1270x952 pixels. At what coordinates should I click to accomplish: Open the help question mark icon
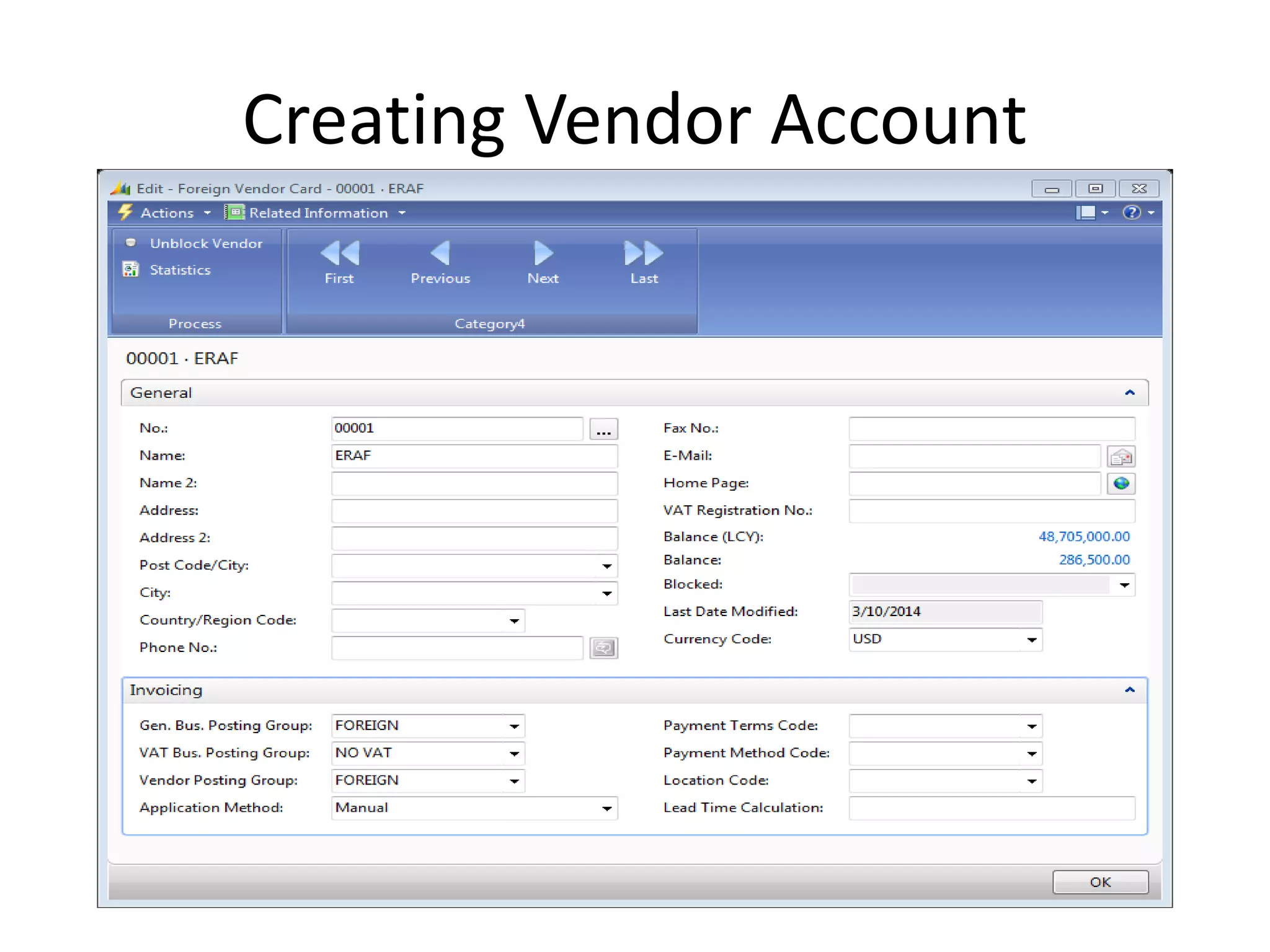pyautogui.click(x=1131, y=213)
